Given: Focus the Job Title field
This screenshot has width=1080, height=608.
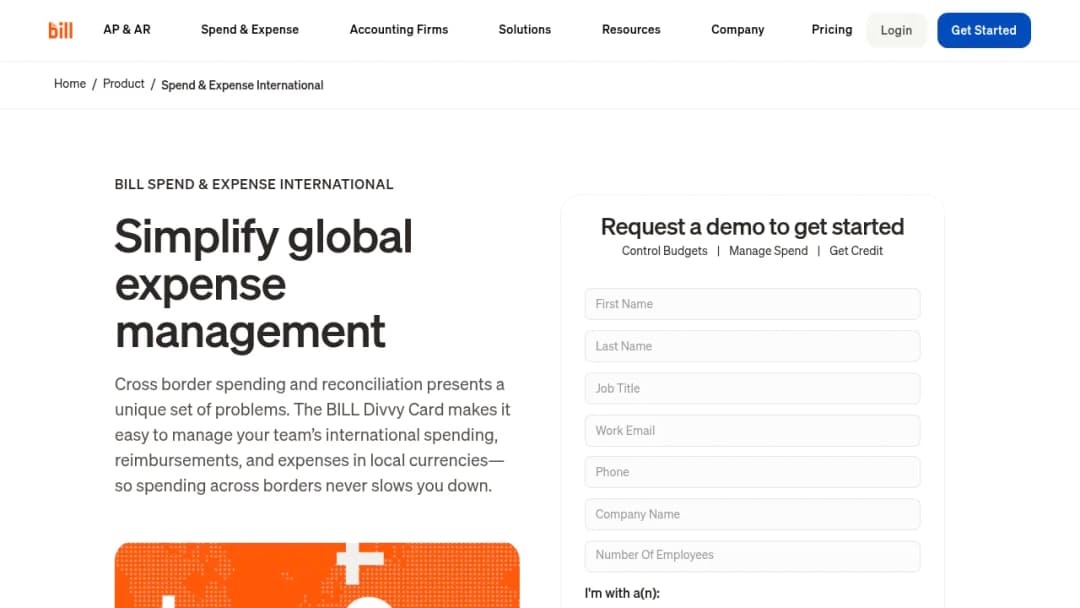Looking at the screenshot, I should click(x=752, y=388).
